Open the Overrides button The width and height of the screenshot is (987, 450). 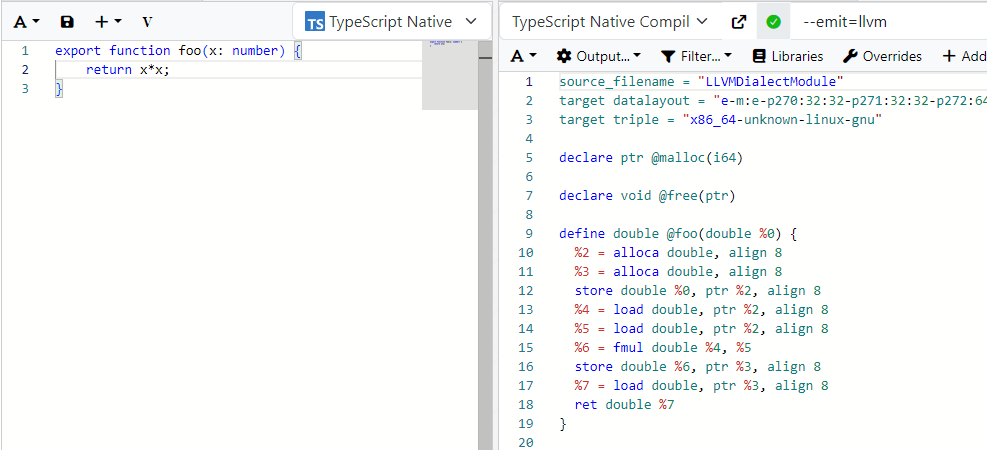(x=883, y=56)
